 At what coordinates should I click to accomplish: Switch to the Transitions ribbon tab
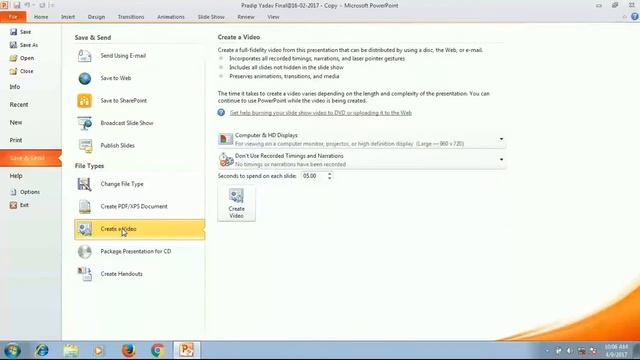[x=131, y=17]
